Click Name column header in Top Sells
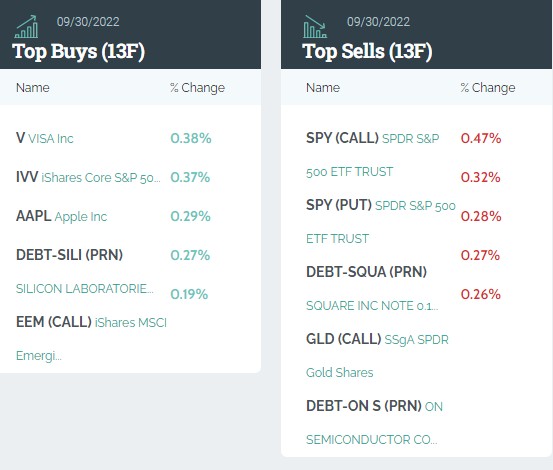This screenshot has width=553, height=470. pos(323,87)
